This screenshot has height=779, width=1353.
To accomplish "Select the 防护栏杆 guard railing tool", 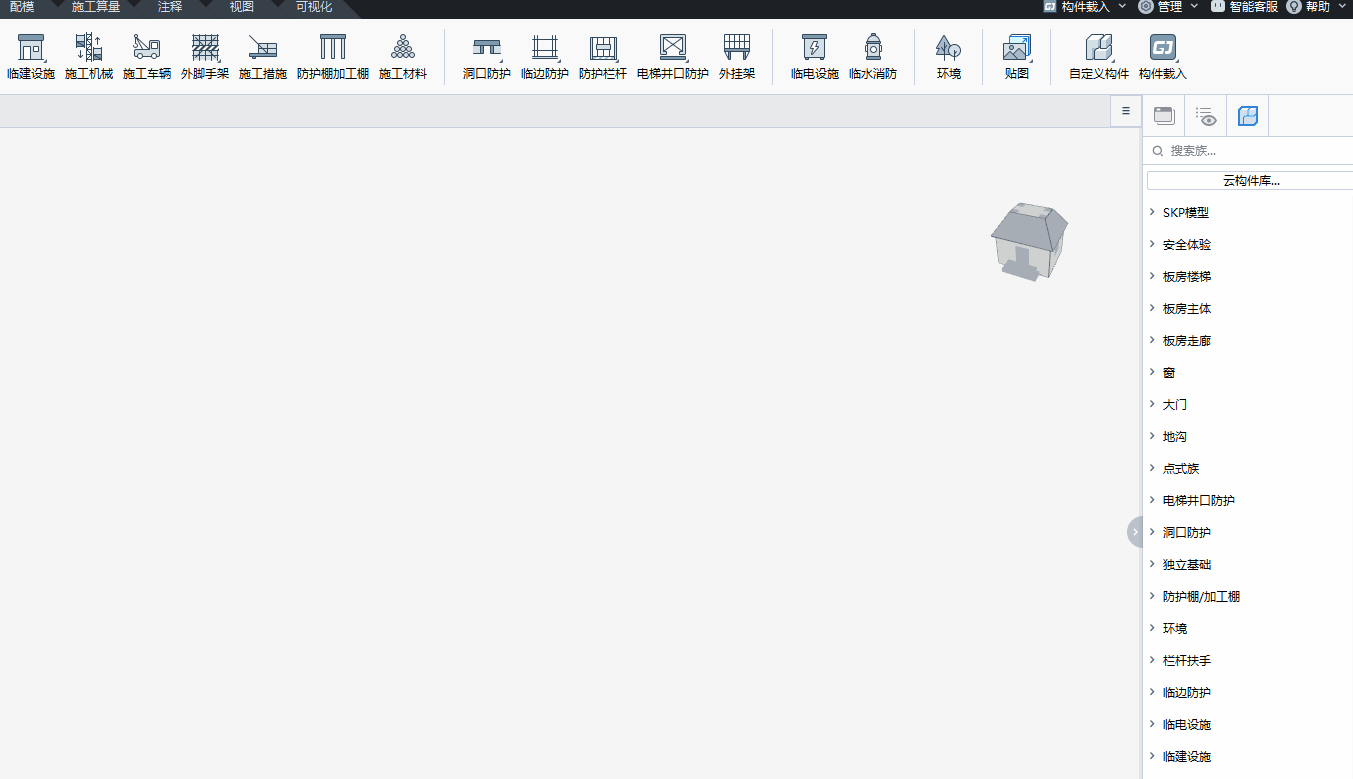I will point(603,57).
